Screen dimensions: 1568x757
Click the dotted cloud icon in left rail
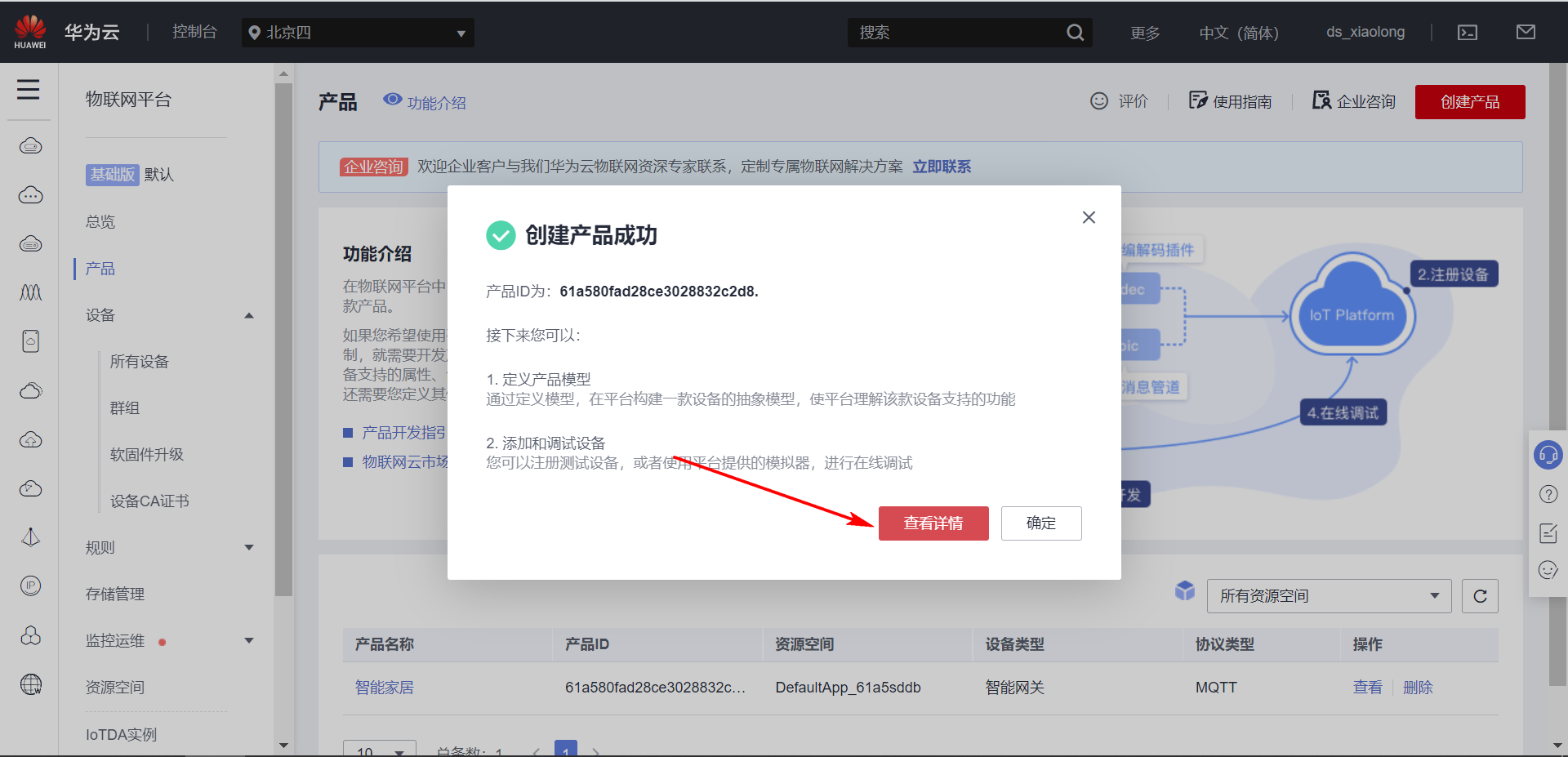point(31,195)
